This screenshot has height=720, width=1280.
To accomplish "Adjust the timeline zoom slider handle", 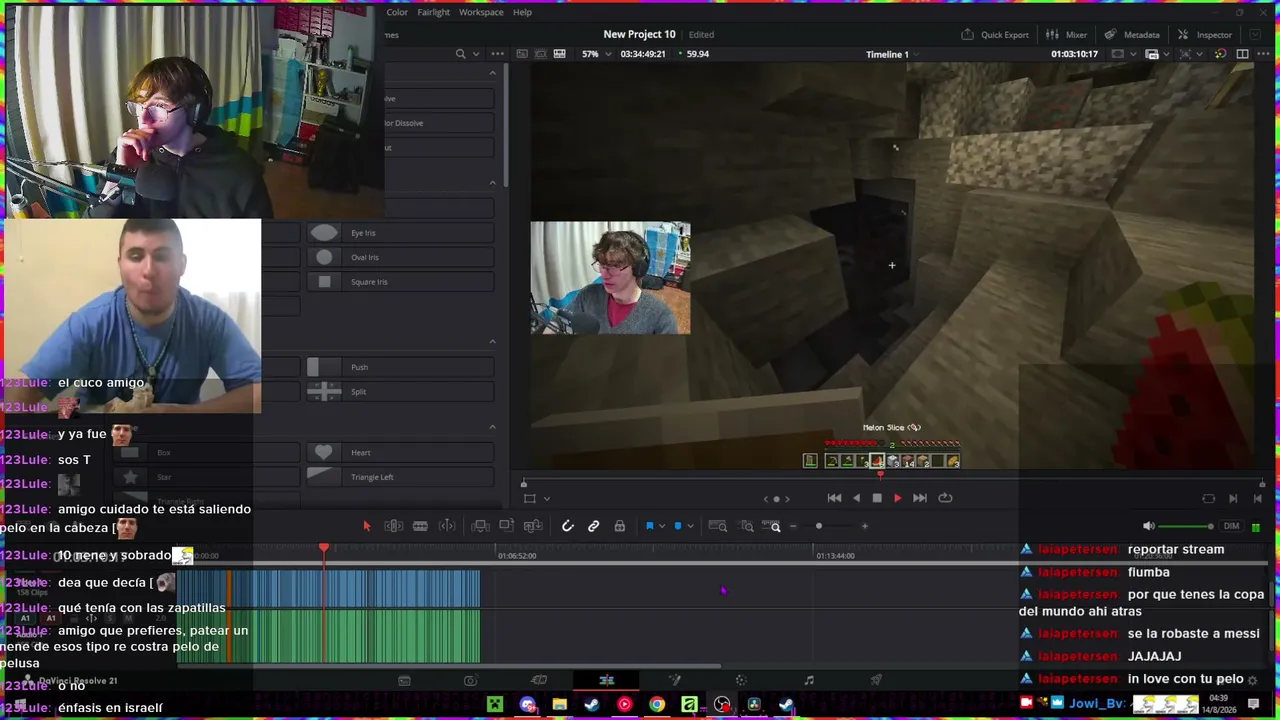I will tap(819, 526).
